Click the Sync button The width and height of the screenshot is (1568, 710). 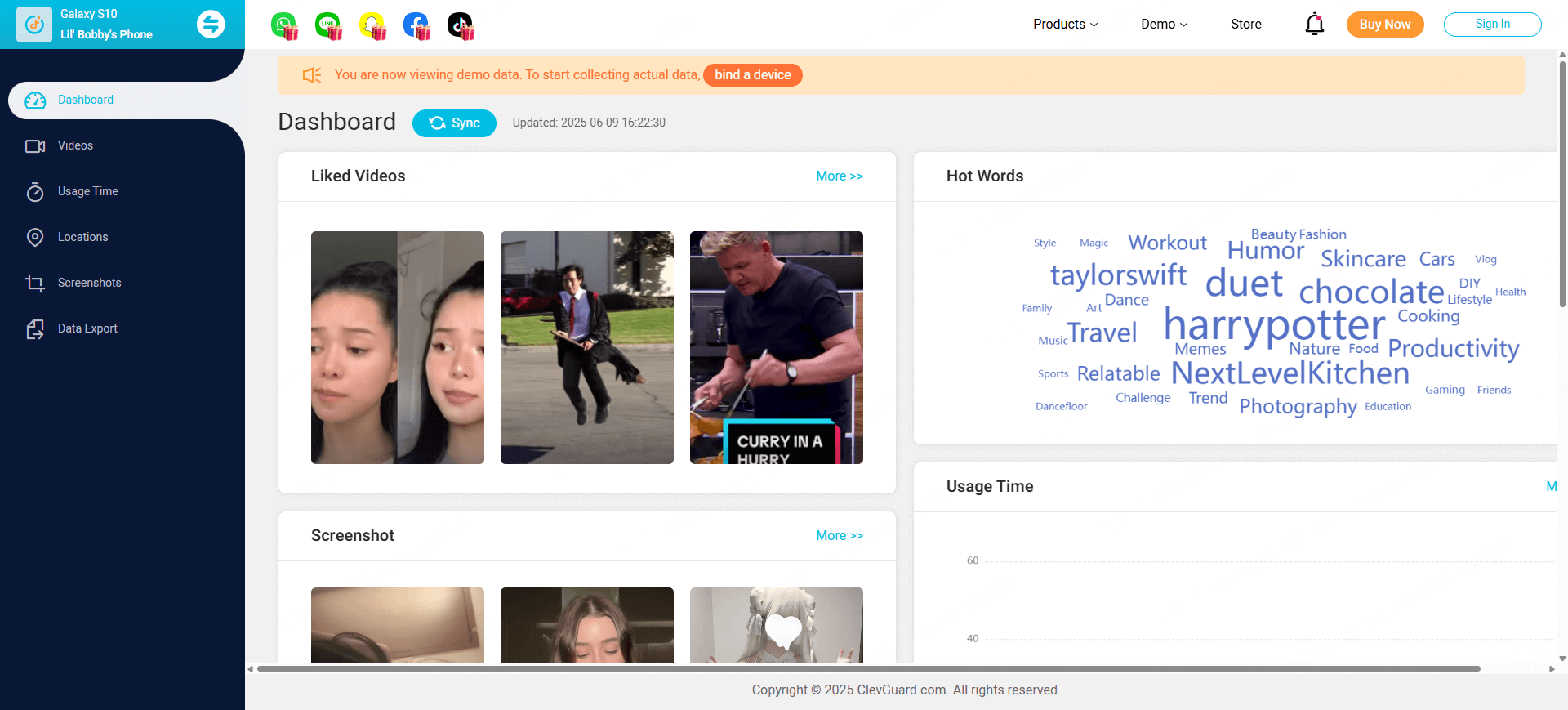[x=454, y=123]
